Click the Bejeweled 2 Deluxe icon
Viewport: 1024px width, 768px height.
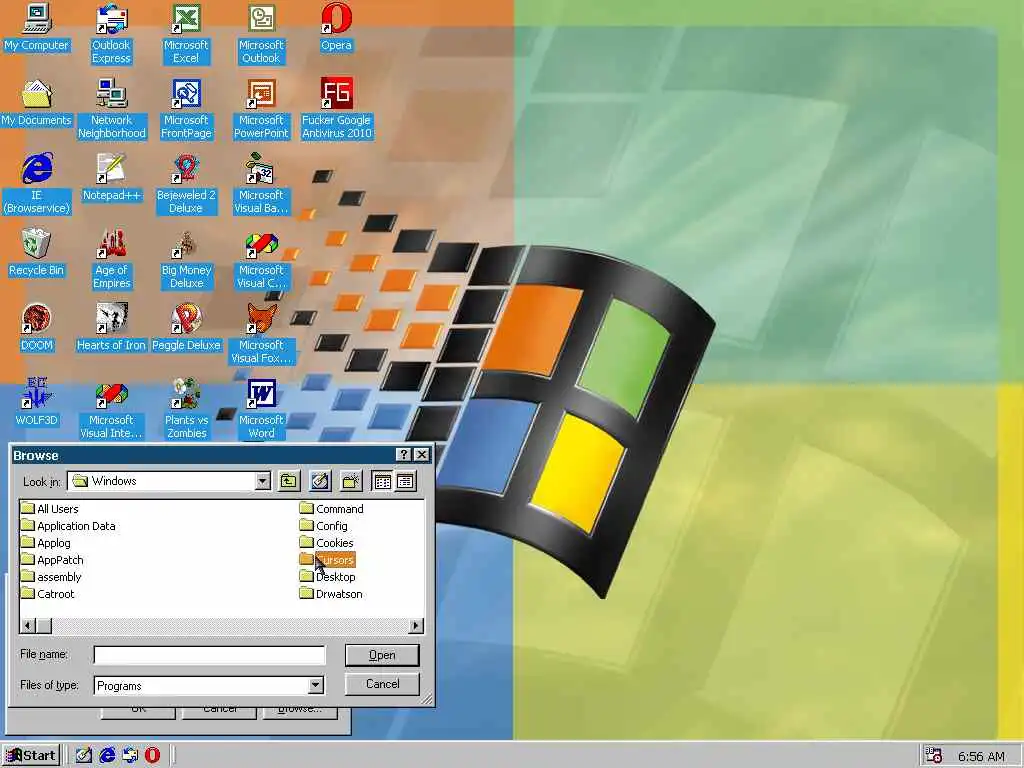[186, 184]
